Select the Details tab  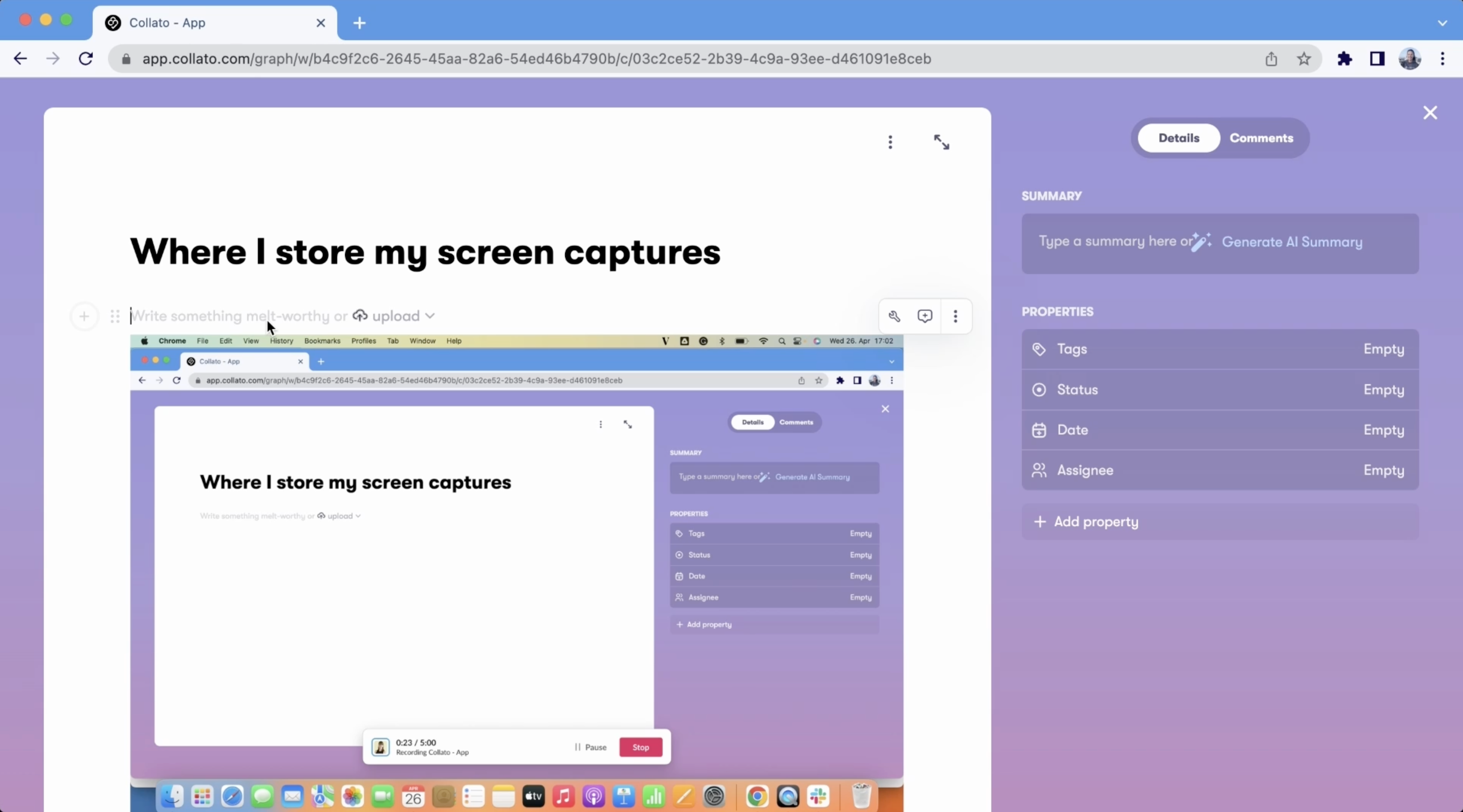(x=1178, y=138)
